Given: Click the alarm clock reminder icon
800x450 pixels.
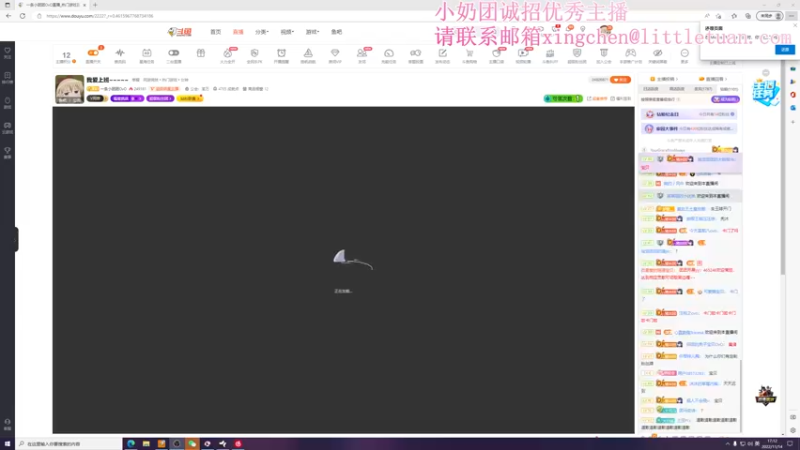Looking at the screenshot, I should [x=281, y=53].
